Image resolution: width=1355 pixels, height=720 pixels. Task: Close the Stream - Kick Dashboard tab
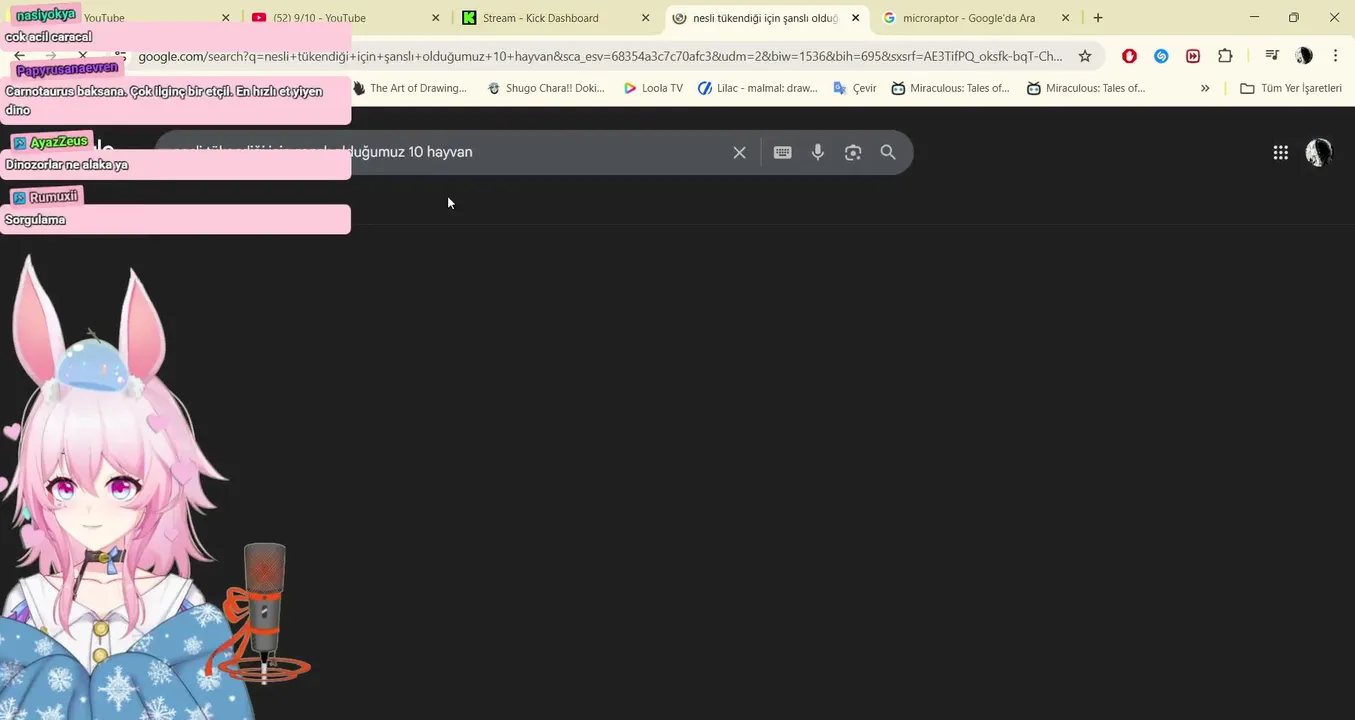tap(645, 18)
